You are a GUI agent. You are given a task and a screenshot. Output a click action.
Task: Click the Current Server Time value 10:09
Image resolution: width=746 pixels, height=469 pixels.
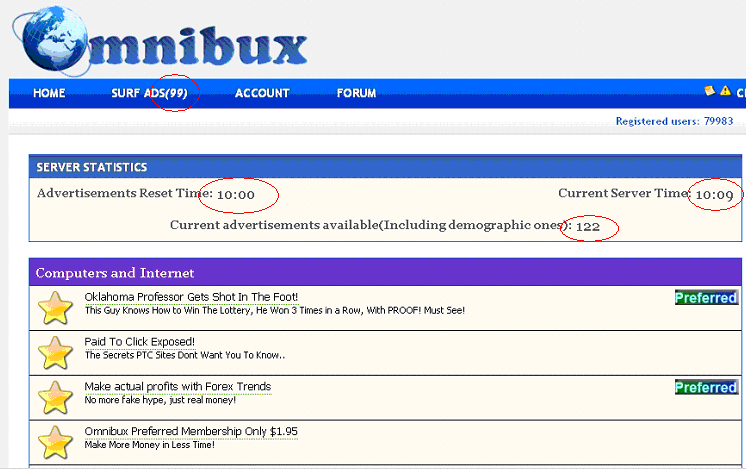tap(715, 195)
